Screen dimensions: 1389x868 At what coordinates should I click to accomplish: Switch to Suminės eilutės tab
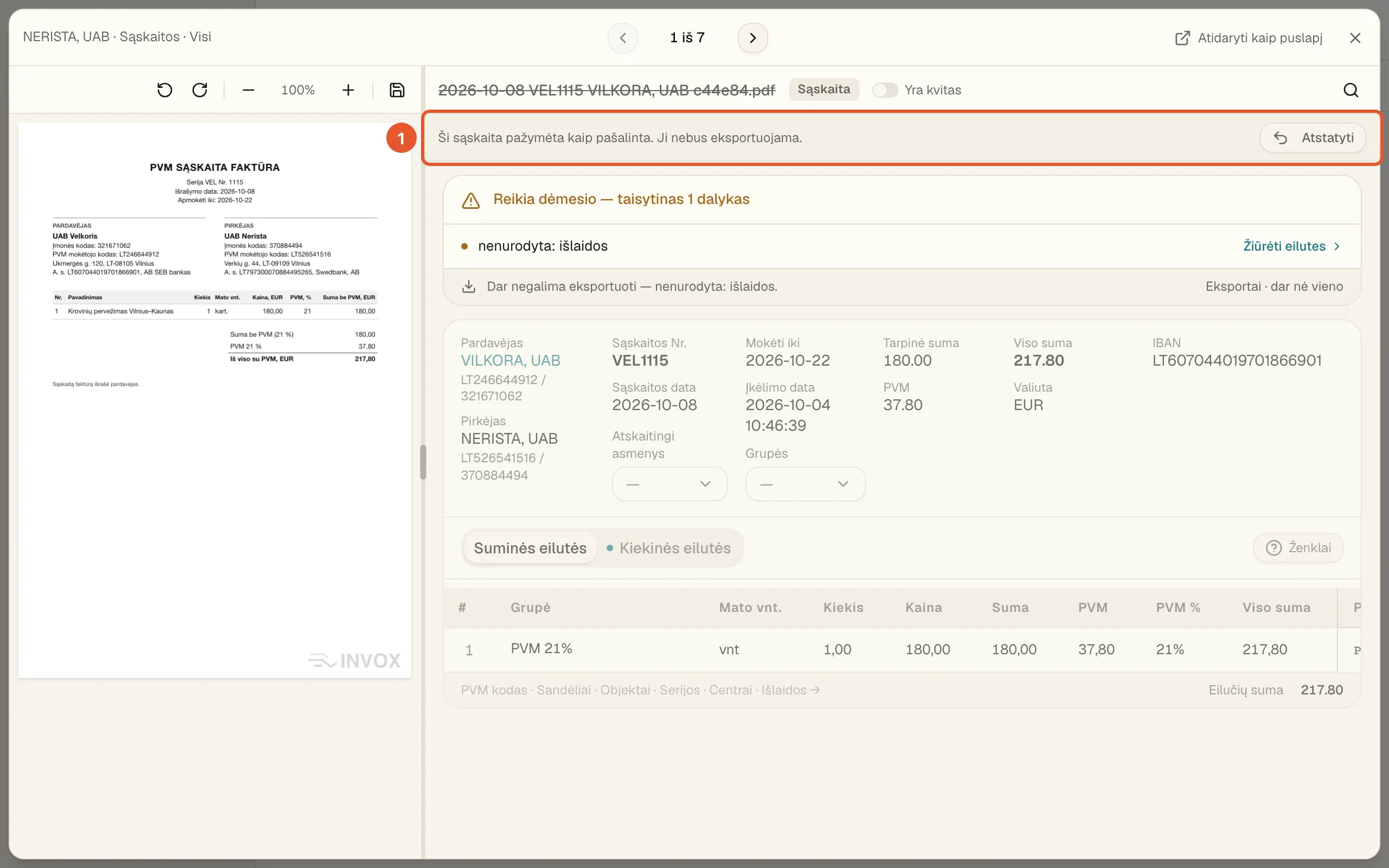coord(530,548)
